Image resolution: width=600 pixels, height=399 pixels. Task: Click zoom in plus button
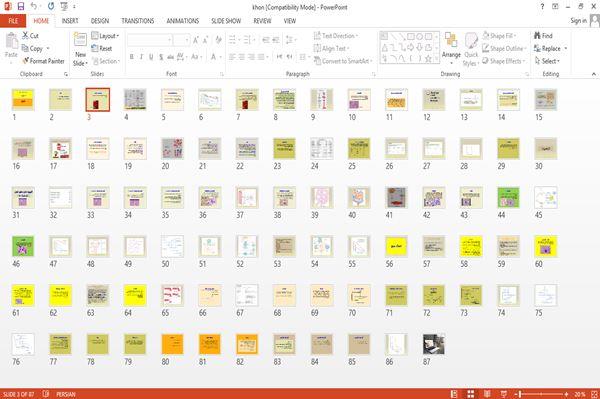[566, 394]
